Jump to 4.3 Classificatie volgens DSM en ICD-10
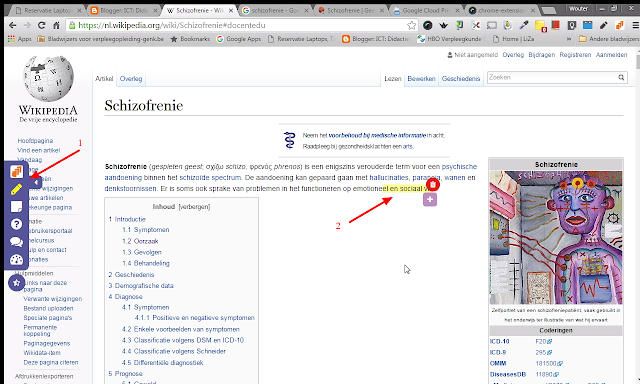 tap(183, 340)
